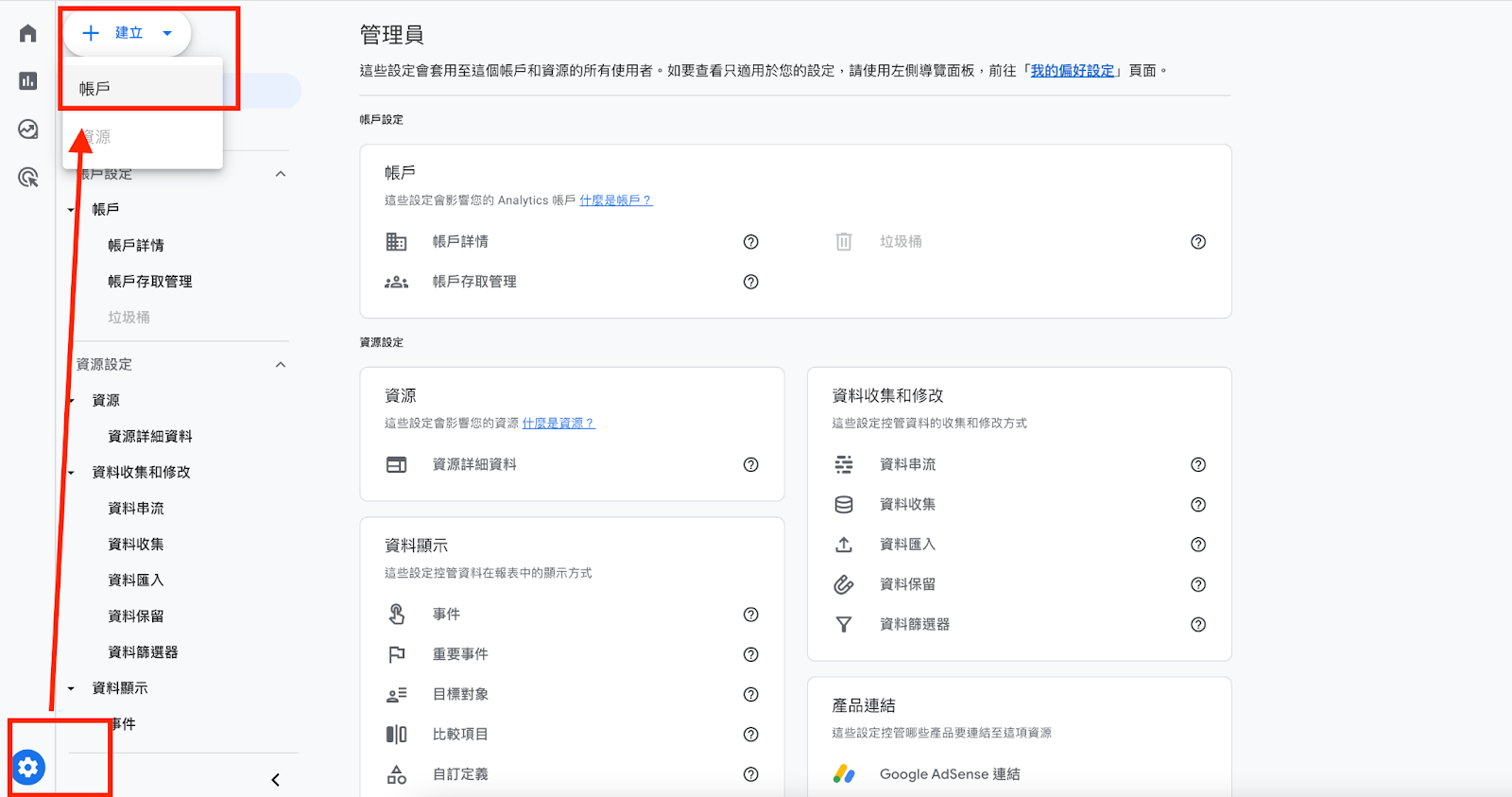Open help for 資料串流 row

(x=1198, y=465)
